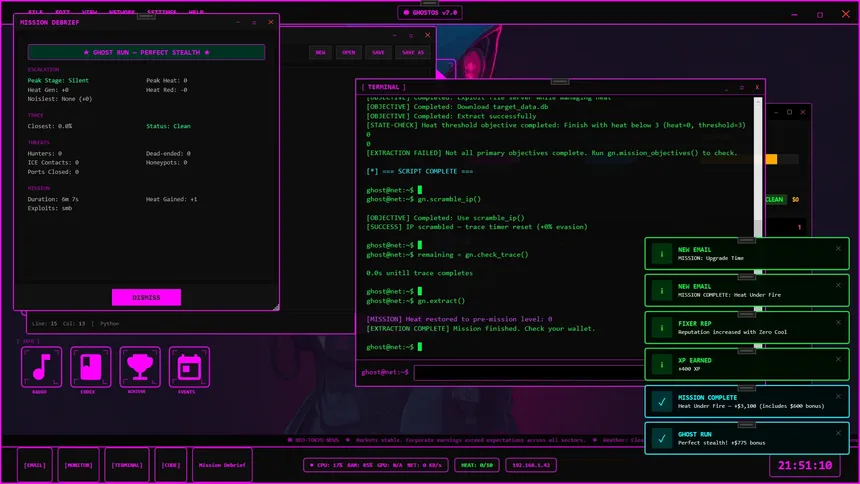Click info icon on Heat Under Fire email notification
860x484 pixels.
click(661, 291)
